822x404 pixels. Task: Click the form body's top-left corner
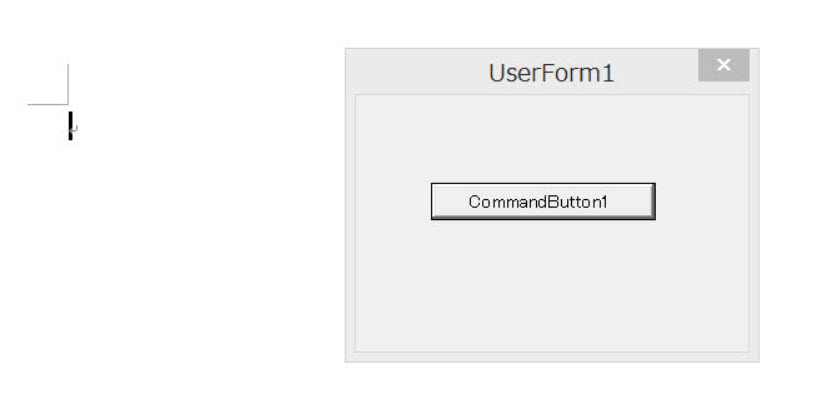358,98
